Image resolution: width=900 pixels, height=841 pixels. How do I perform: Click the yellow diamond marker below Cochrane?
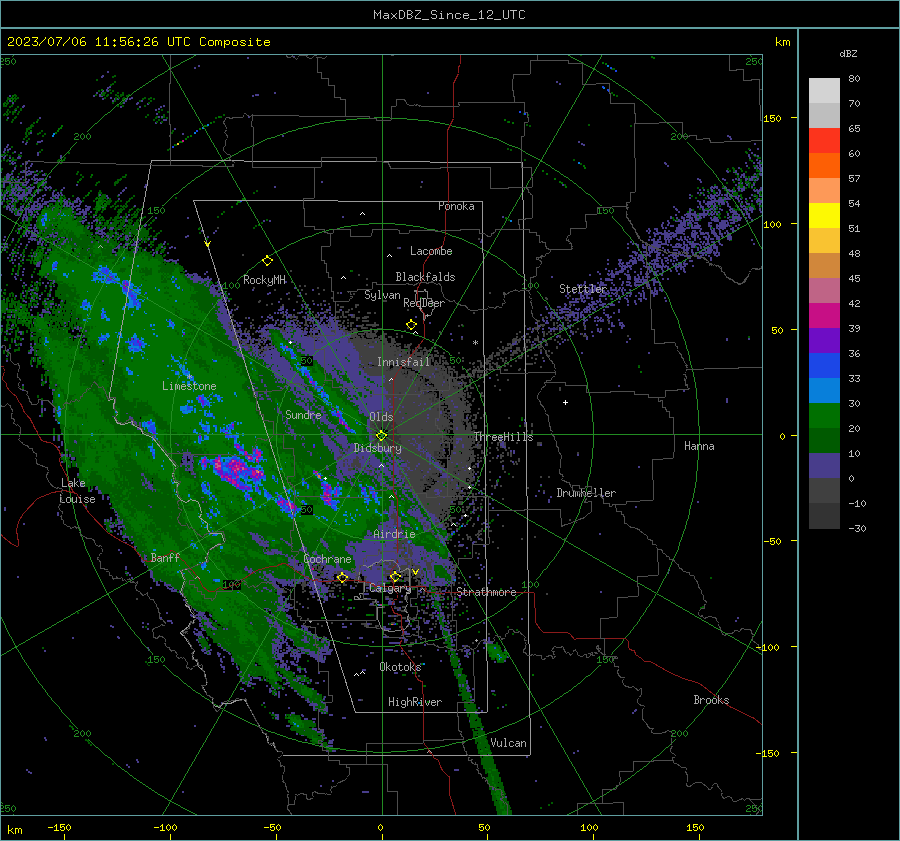(x=342, y=577)
